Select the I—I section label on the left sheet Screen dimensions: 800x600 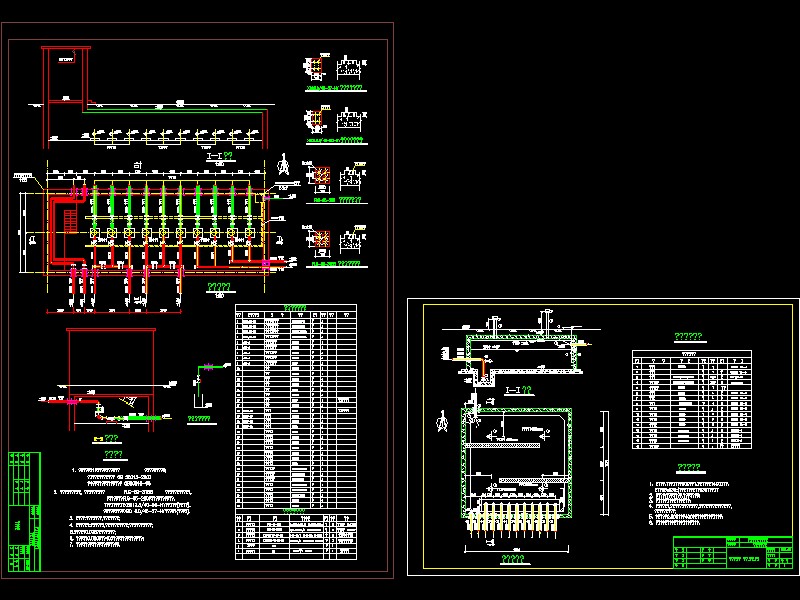[x=219, y=156]
